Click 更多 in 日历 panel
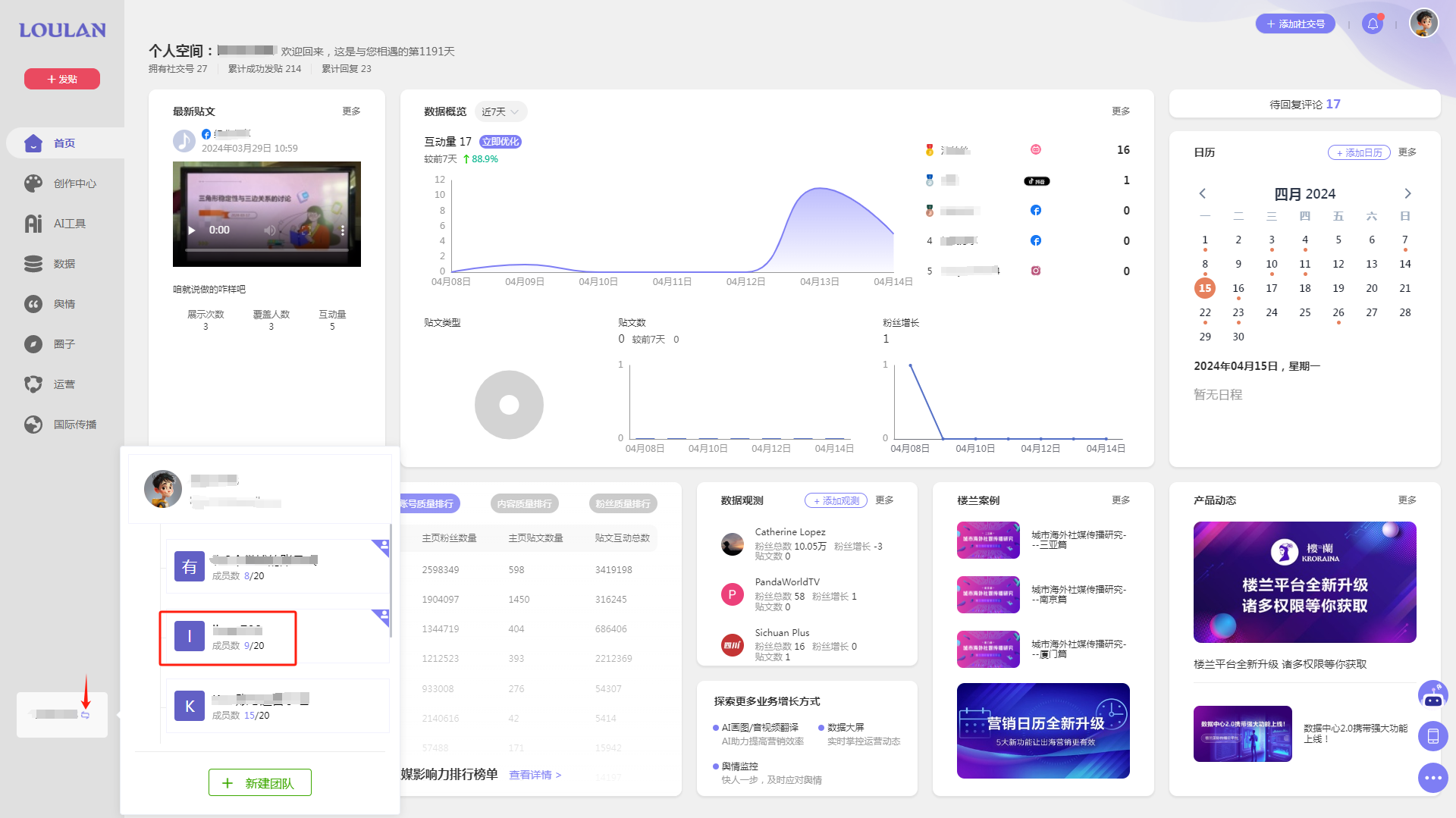The image size is (1456, 818). (x=1407, y=152)
